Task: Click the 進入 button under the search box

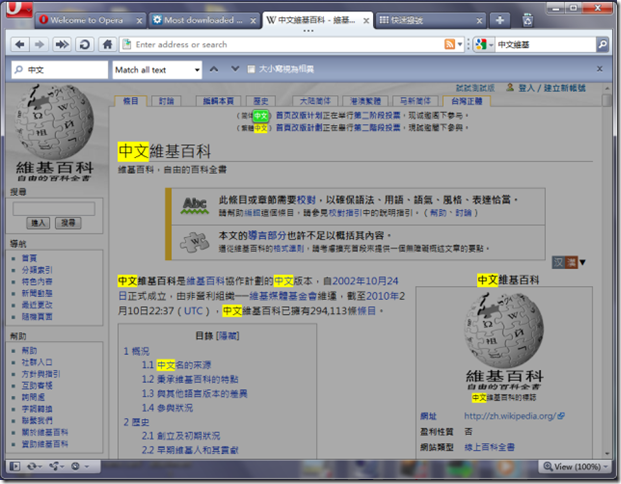Action: click(38, 223)
